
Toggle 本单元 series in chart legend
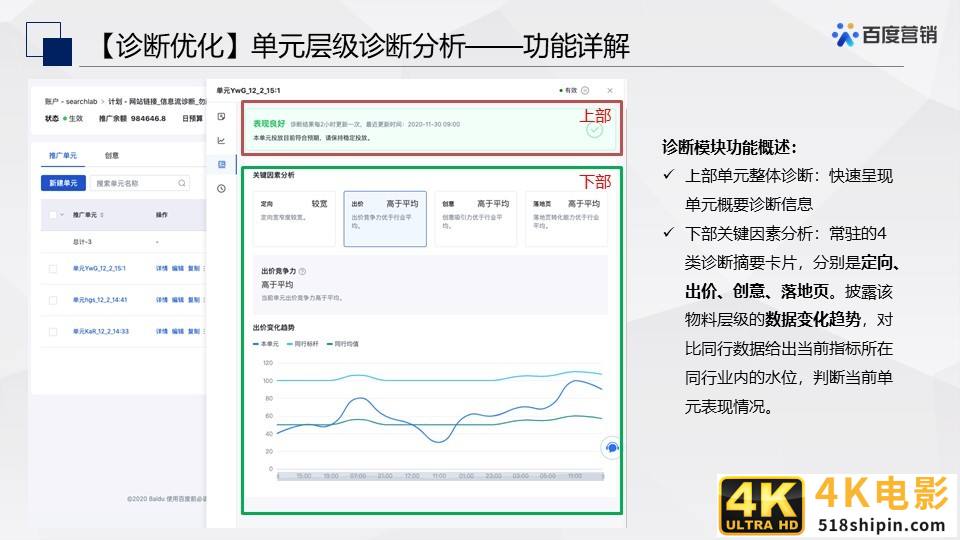pyautogui.click(x=266, y=344)
